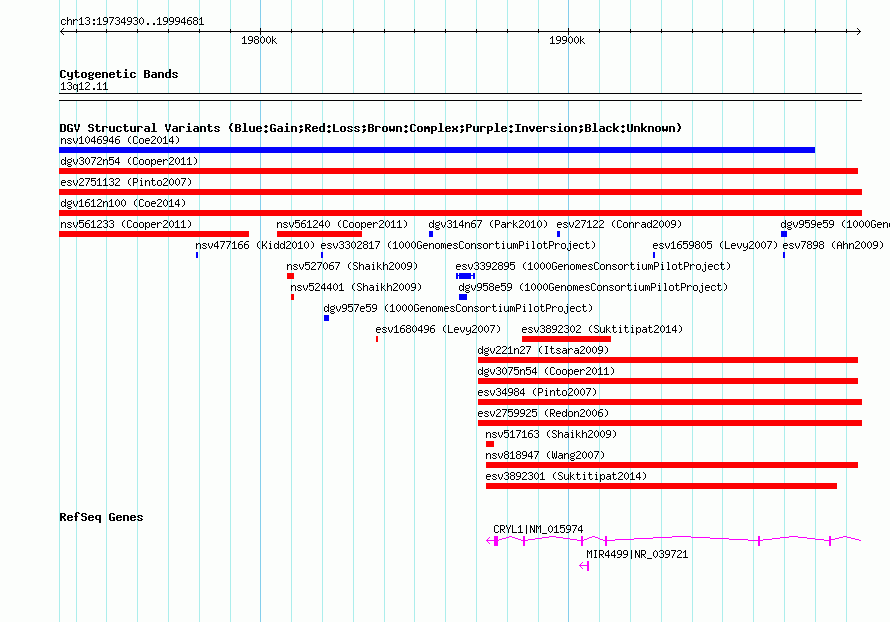
Task: Click blue marker under dgv959e59
Action: 784,234
